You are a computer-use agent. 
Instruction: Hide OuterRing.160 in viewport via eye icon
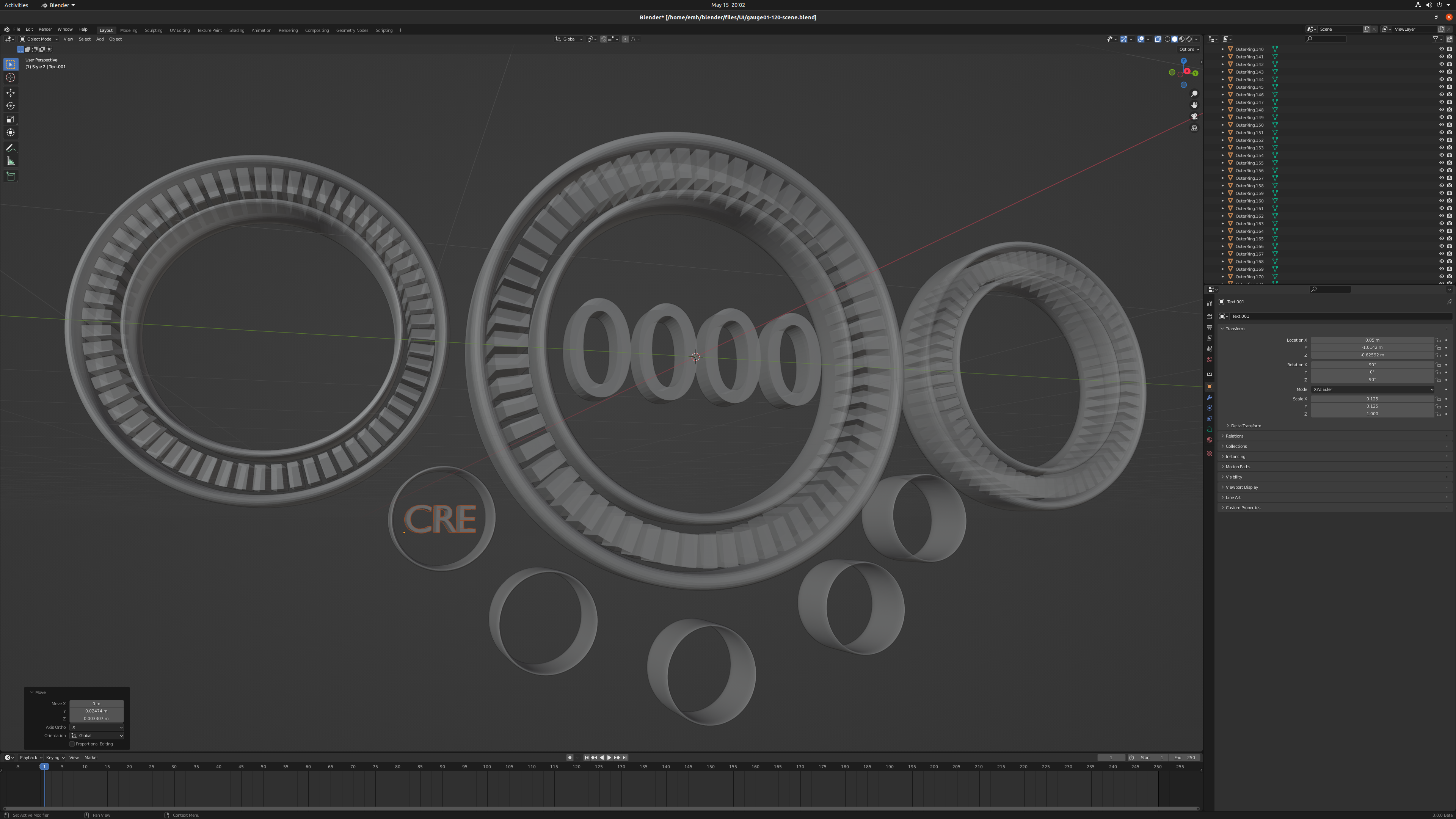[1441, 201]
